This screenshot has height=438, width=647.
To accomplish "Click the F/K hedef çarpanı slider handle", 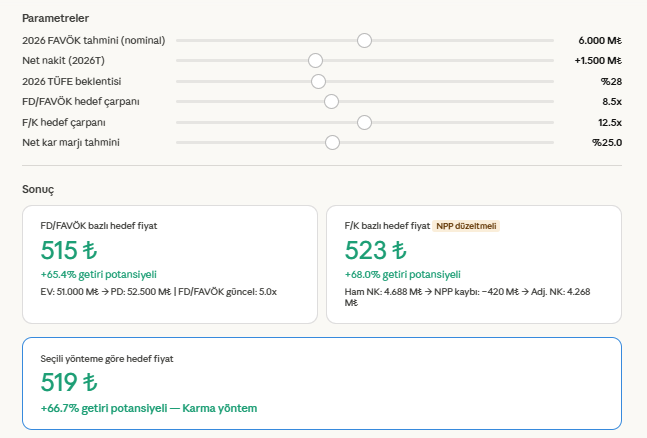I will [364, 123].
